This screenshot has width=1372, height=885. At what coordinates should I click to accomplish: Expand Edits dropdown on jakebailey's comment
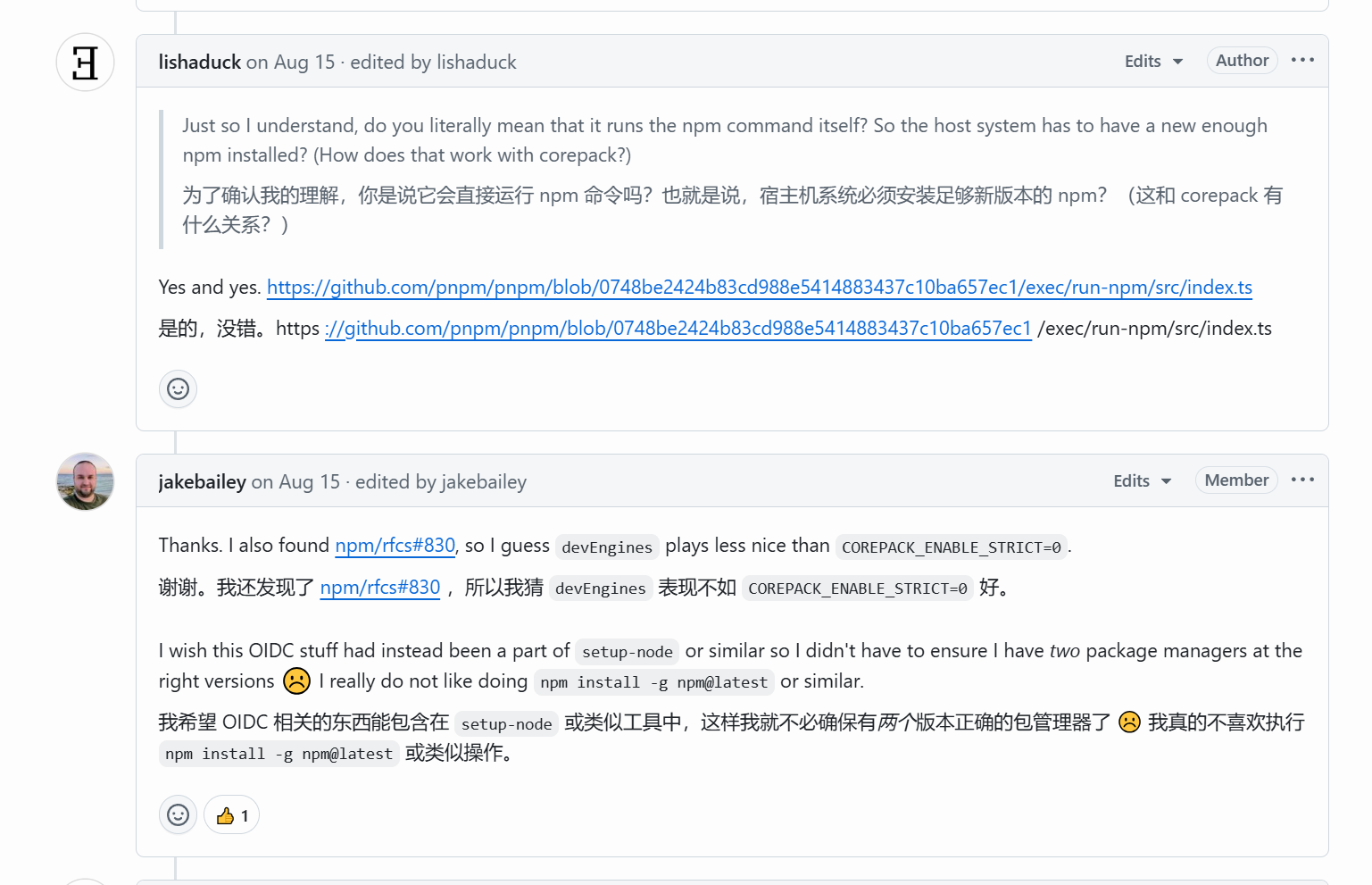coord(1142,481)
